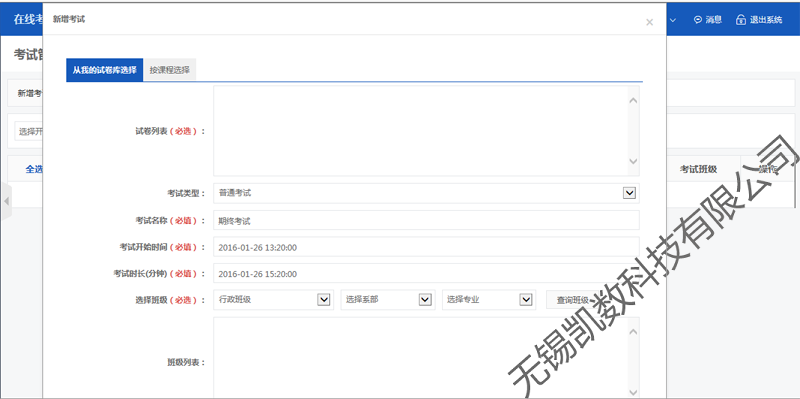Expand the user menu chevron in header

point(673,20)
